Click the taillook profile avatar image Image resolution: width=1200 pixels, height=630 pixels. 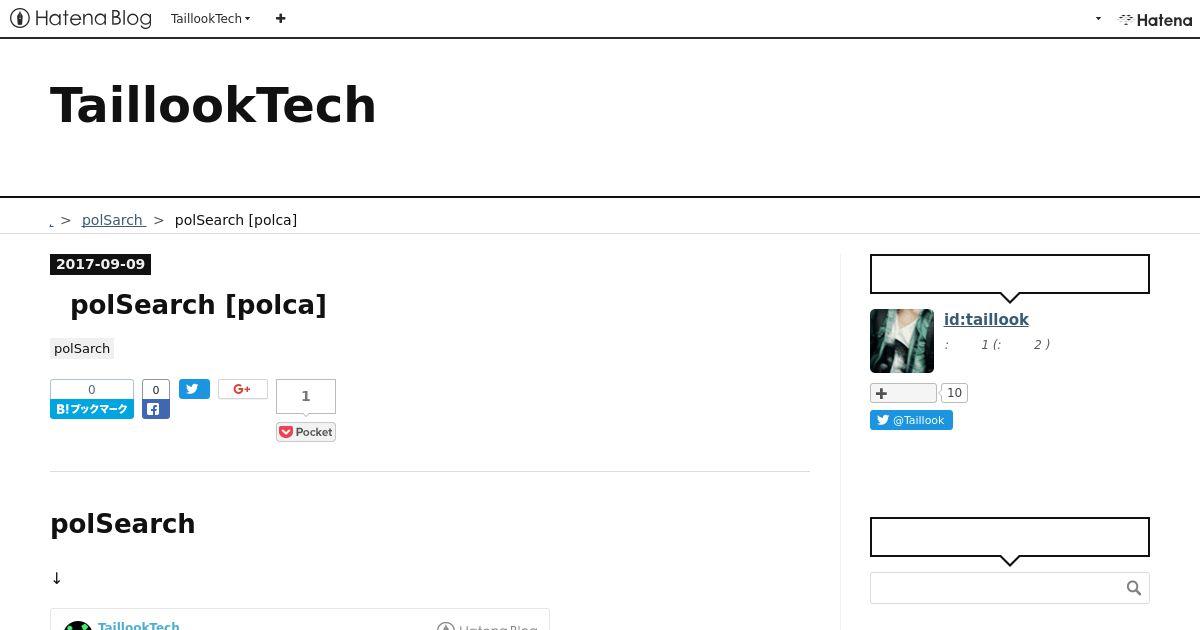tap(902, 341)
